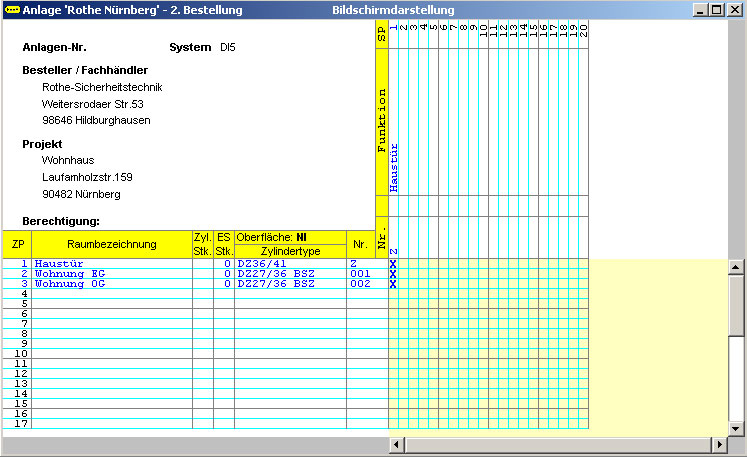Click the vertical scrollbar up arrow
This screenshot has height=457, width=747.
pyautogui.click(x=736, y=267)
